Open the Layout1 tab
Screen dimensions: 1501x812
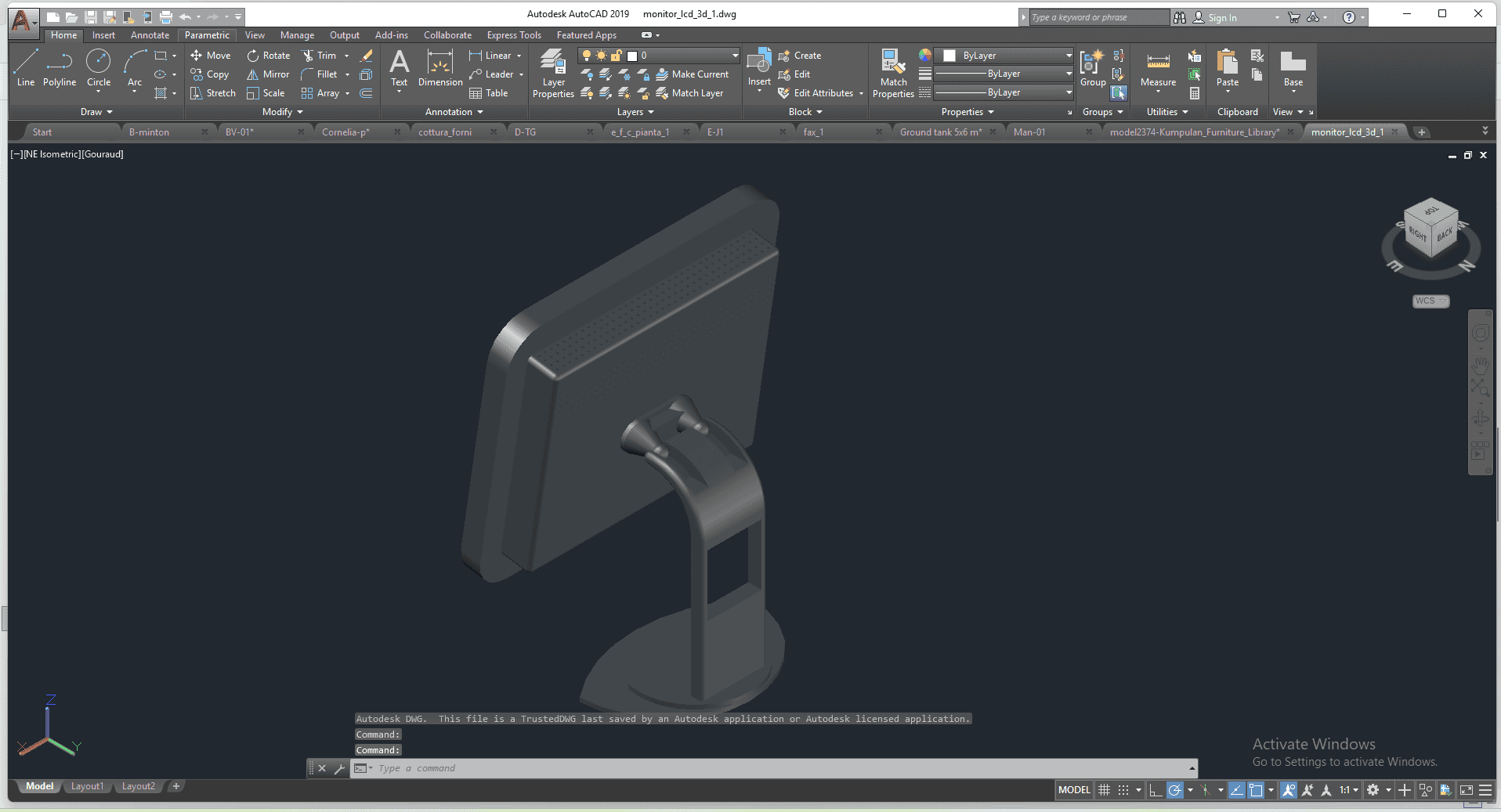point(87,786)
